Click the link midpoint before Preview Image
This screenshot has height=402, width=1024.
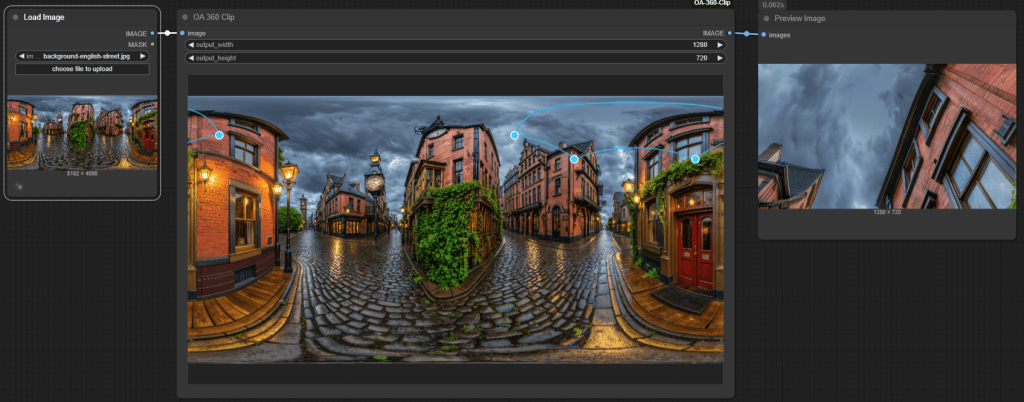pos(746,33)
